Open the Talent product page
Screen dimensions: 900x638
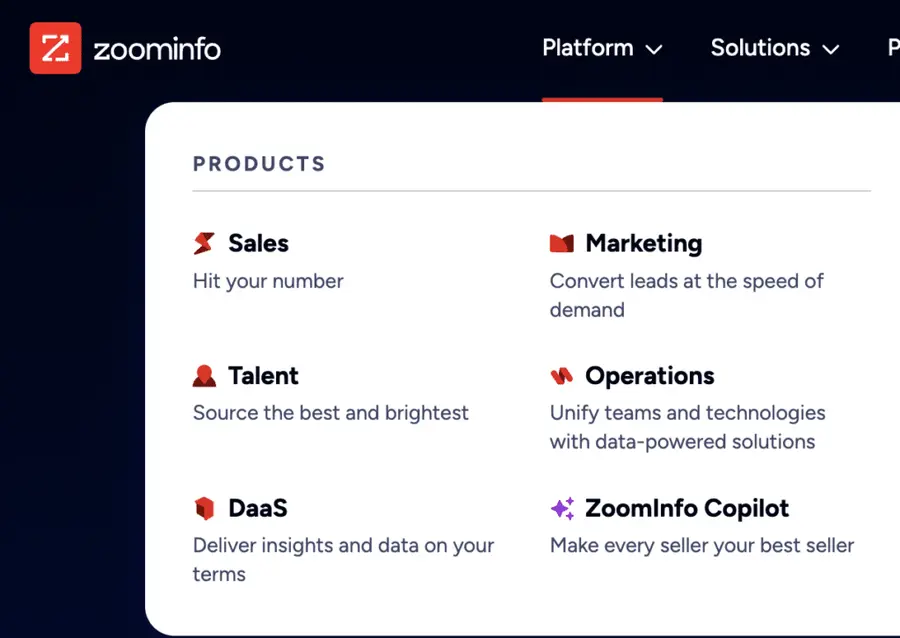click(263, 375)
